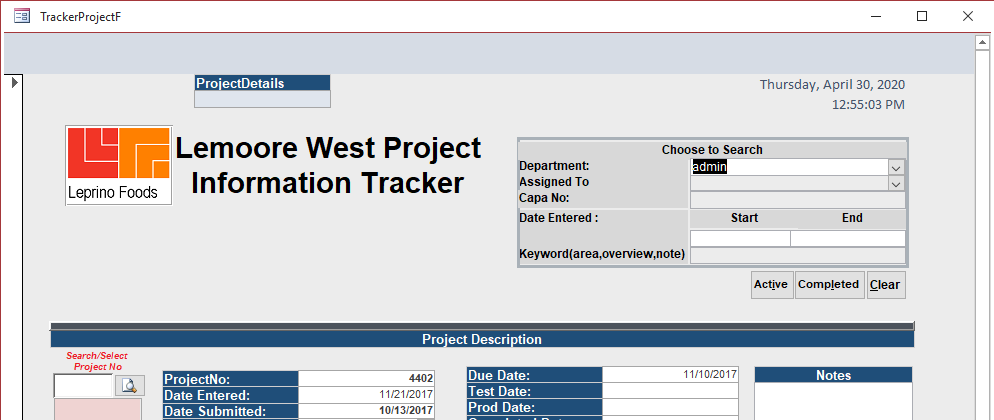Image resolution: width=994 pixels, height=420 pixels.
Task: Click the Project Description section header
Action: tap(482, 340)
